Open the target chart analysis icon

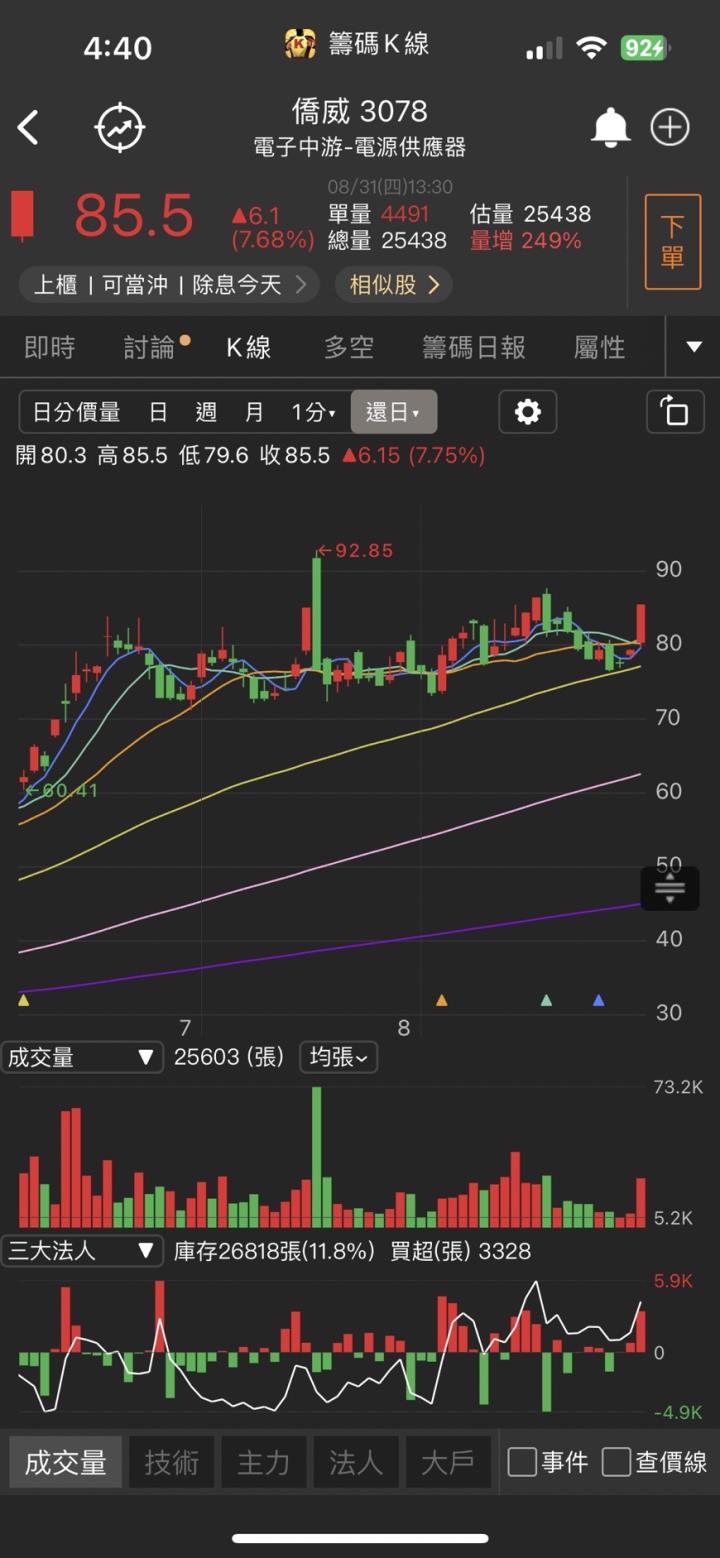pyautogui.click(x=120, y=128)
